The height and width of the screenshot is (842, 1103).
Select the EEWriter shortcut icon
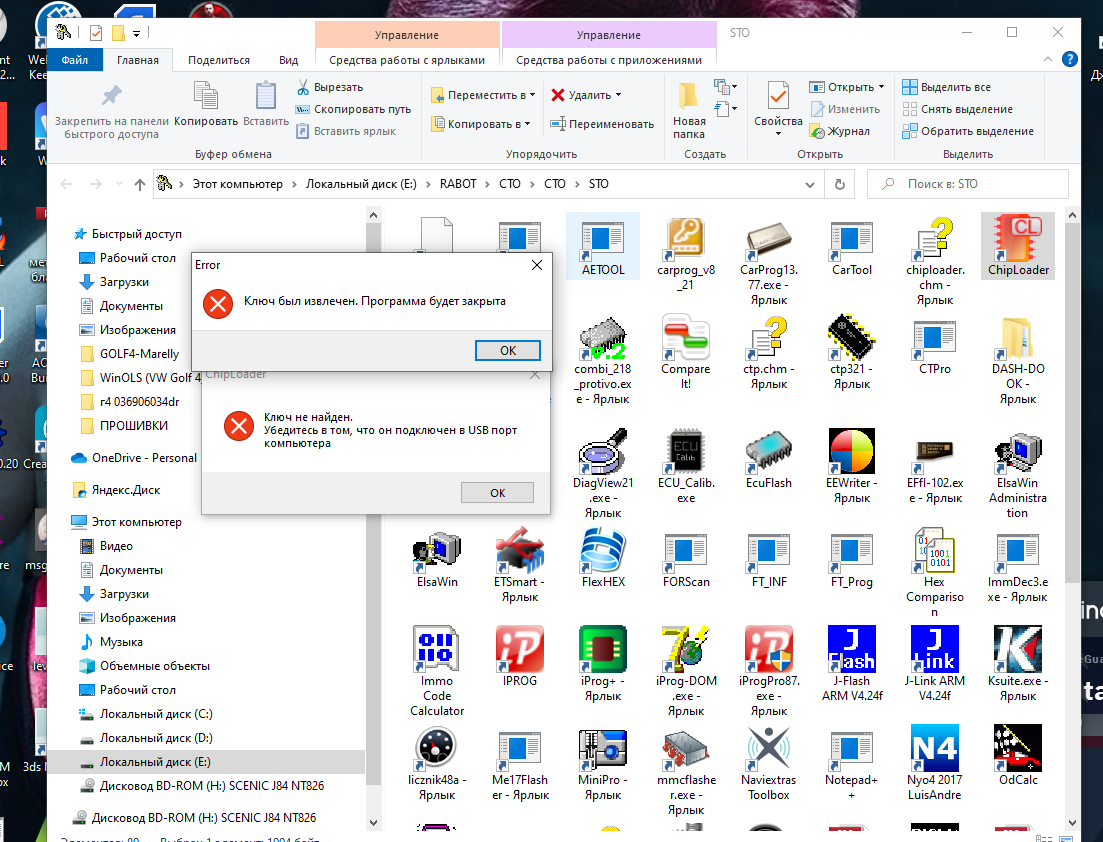pyautogui.click(x=851, y=453)
